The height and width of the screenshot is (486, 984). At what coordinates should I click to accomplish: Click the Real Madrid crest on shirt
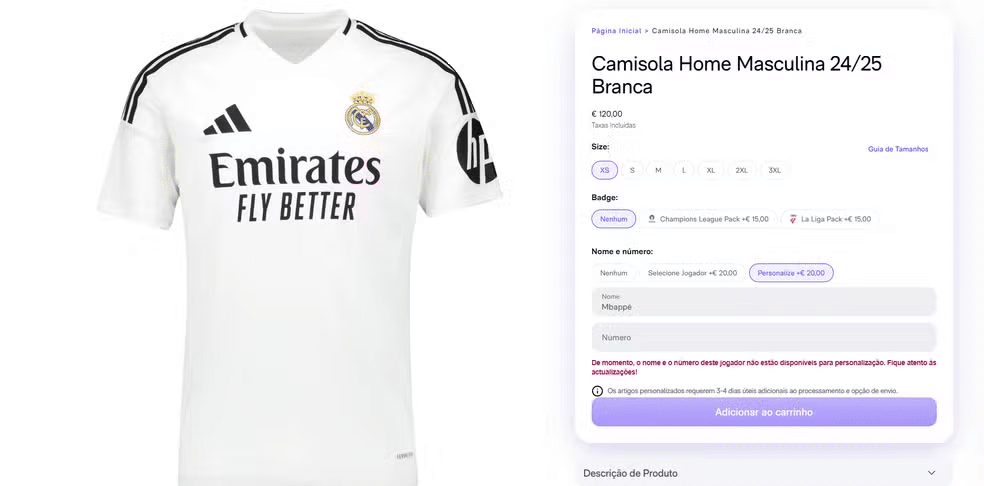tap(363, 113)
